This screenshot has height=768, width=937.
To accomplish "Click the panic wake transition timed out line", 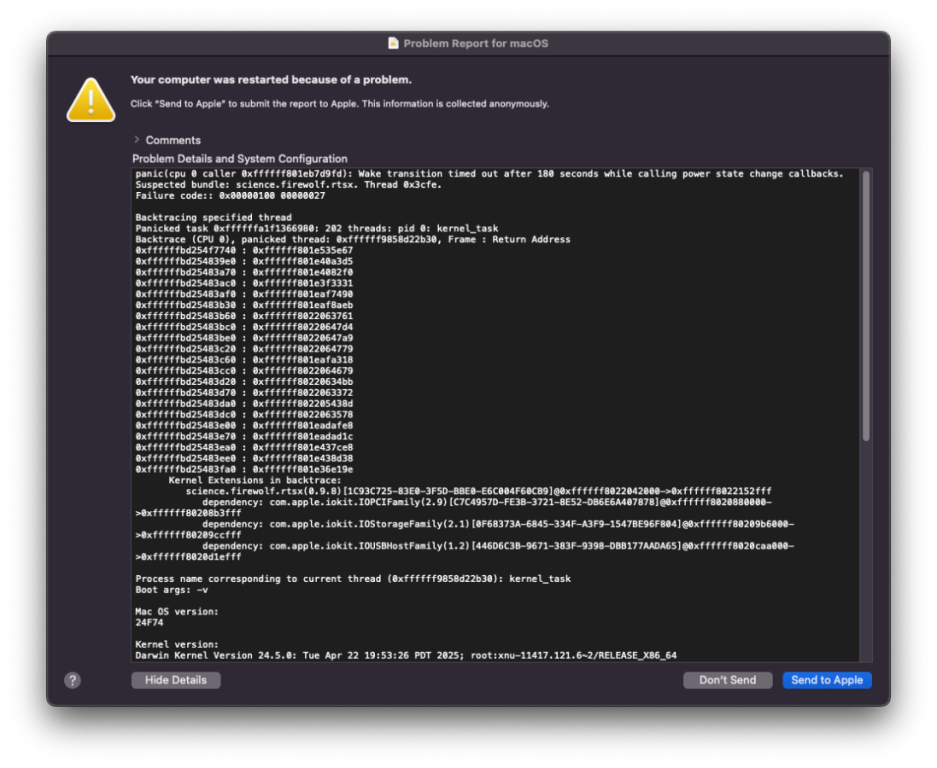I will [x=489, y=174].
